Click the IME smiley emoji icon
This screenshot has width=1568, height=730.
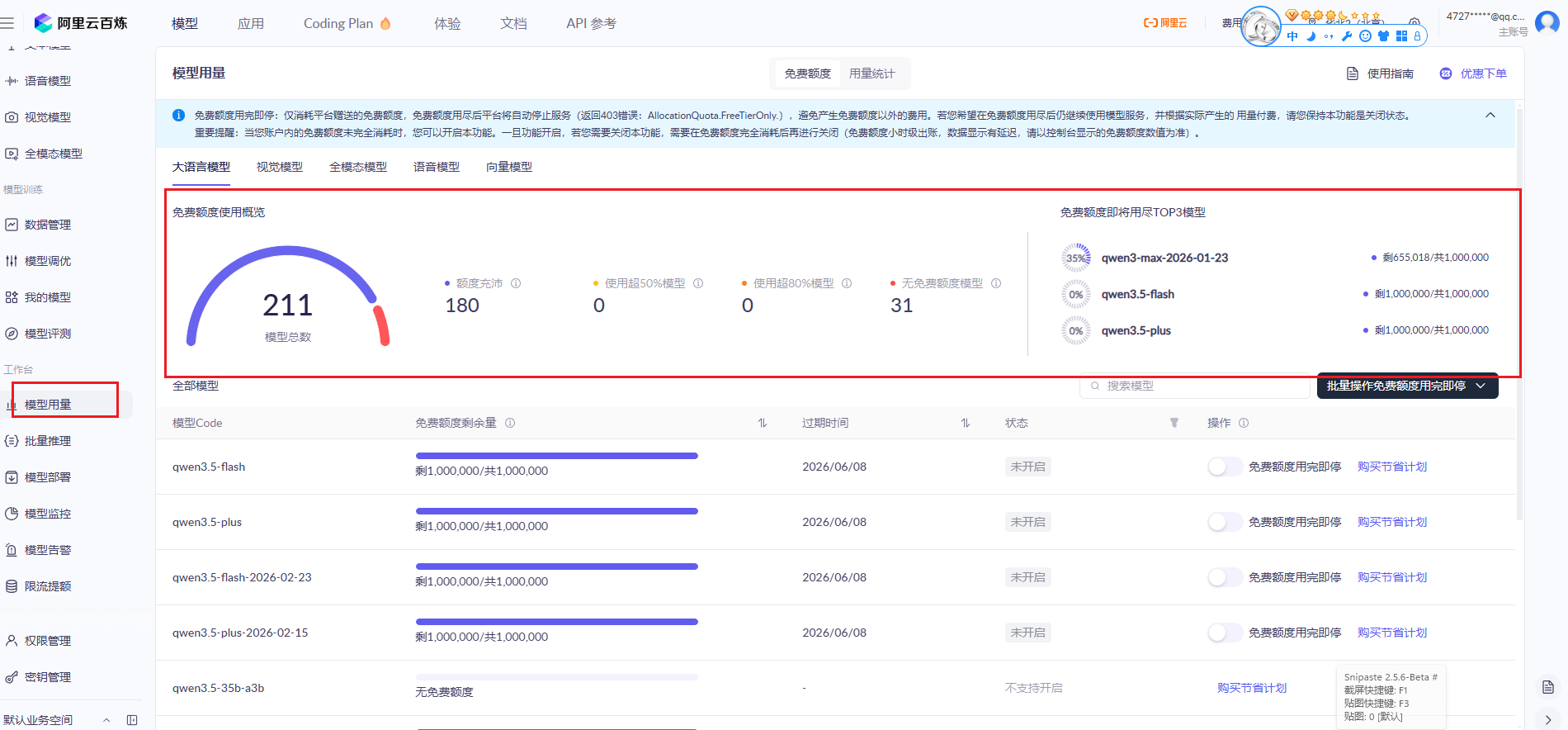(x=1365, y=36)
